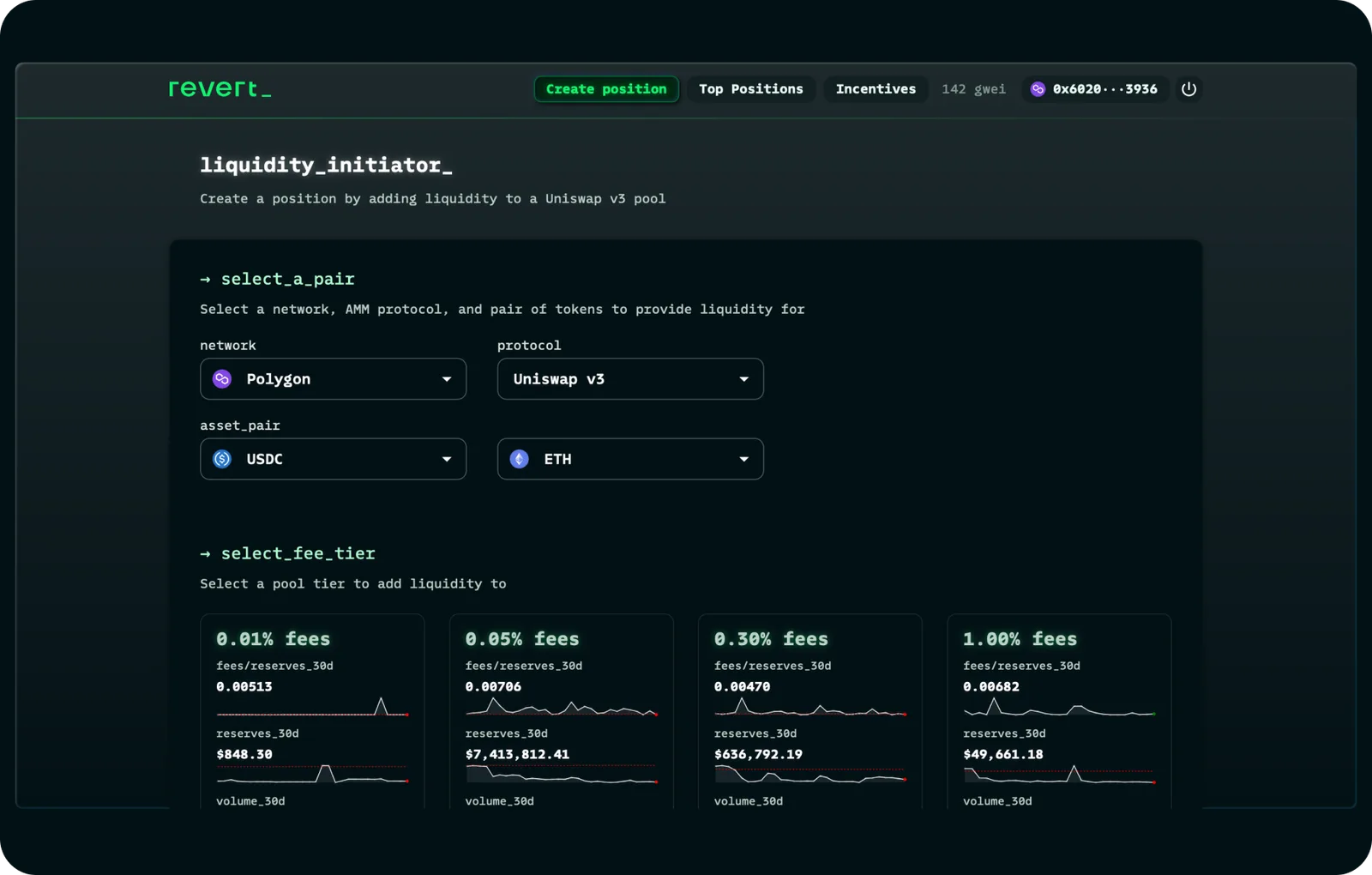Select the 1.00% fees tier card
The image size is (1372, 875).
click(1059, 711)
